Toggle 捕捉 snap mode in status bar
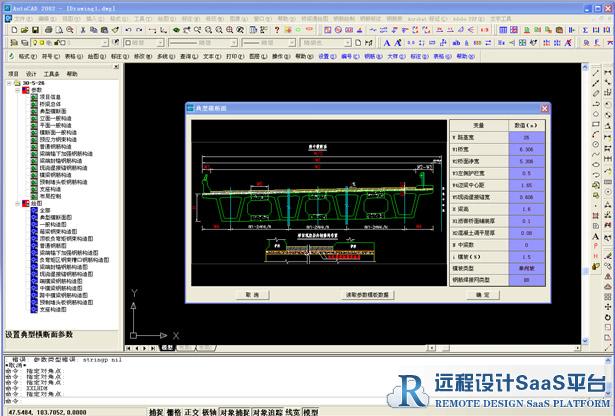 (x=156, y=411)
